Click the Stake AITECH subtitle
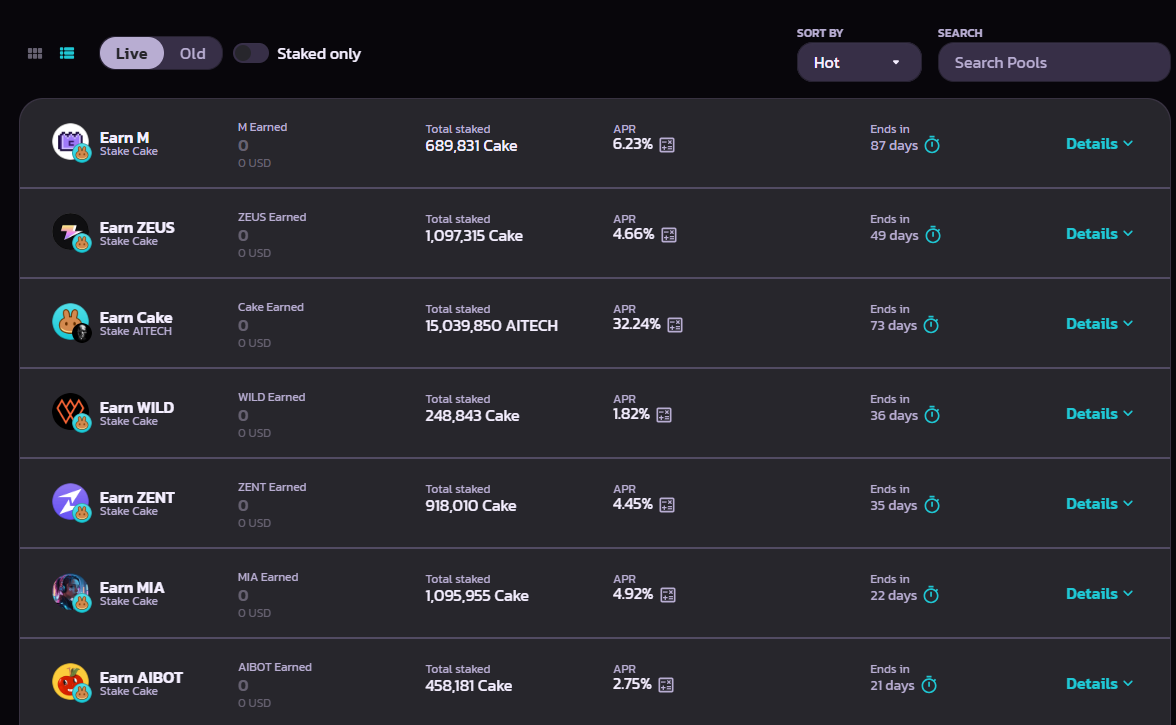The height and width of the screenshot is (725, 1176). [136, 331]
